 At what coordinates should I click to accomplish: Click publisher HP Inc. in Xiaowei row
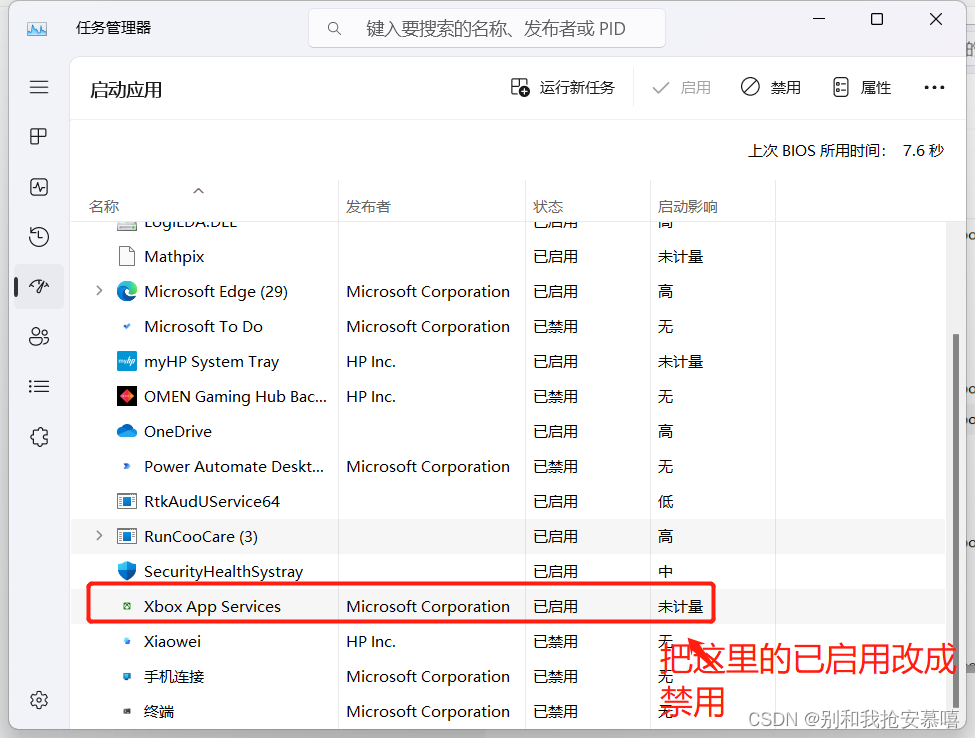click(x=371, y=642)
